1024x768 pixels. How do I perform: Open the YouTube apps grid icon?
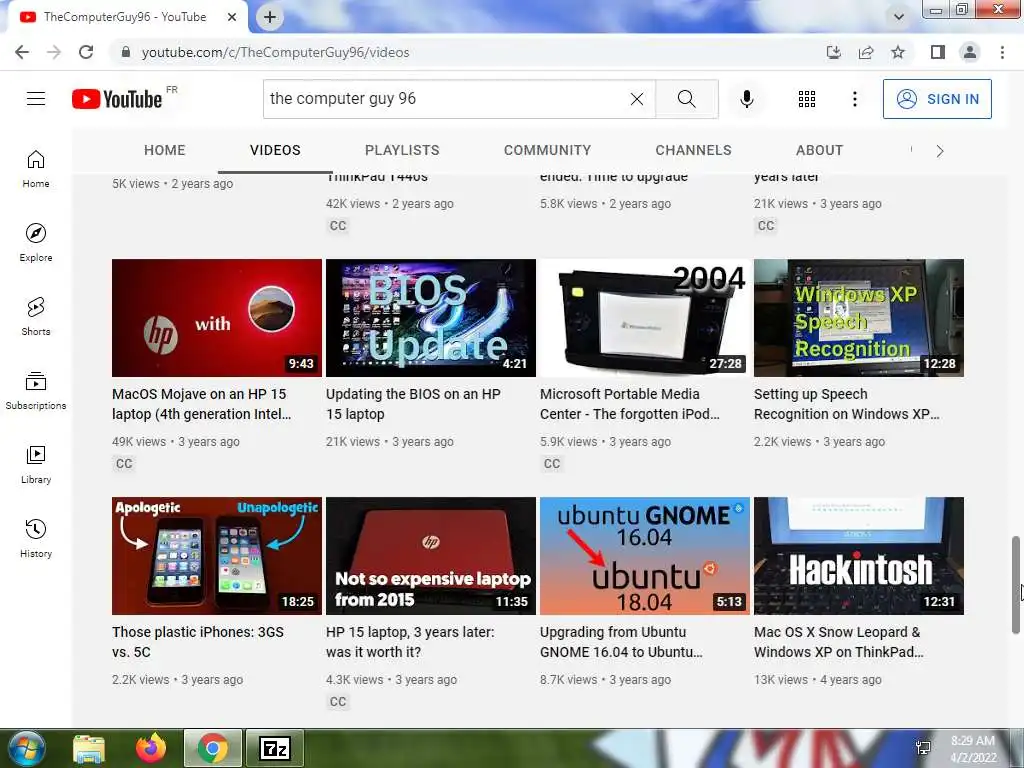807,99
